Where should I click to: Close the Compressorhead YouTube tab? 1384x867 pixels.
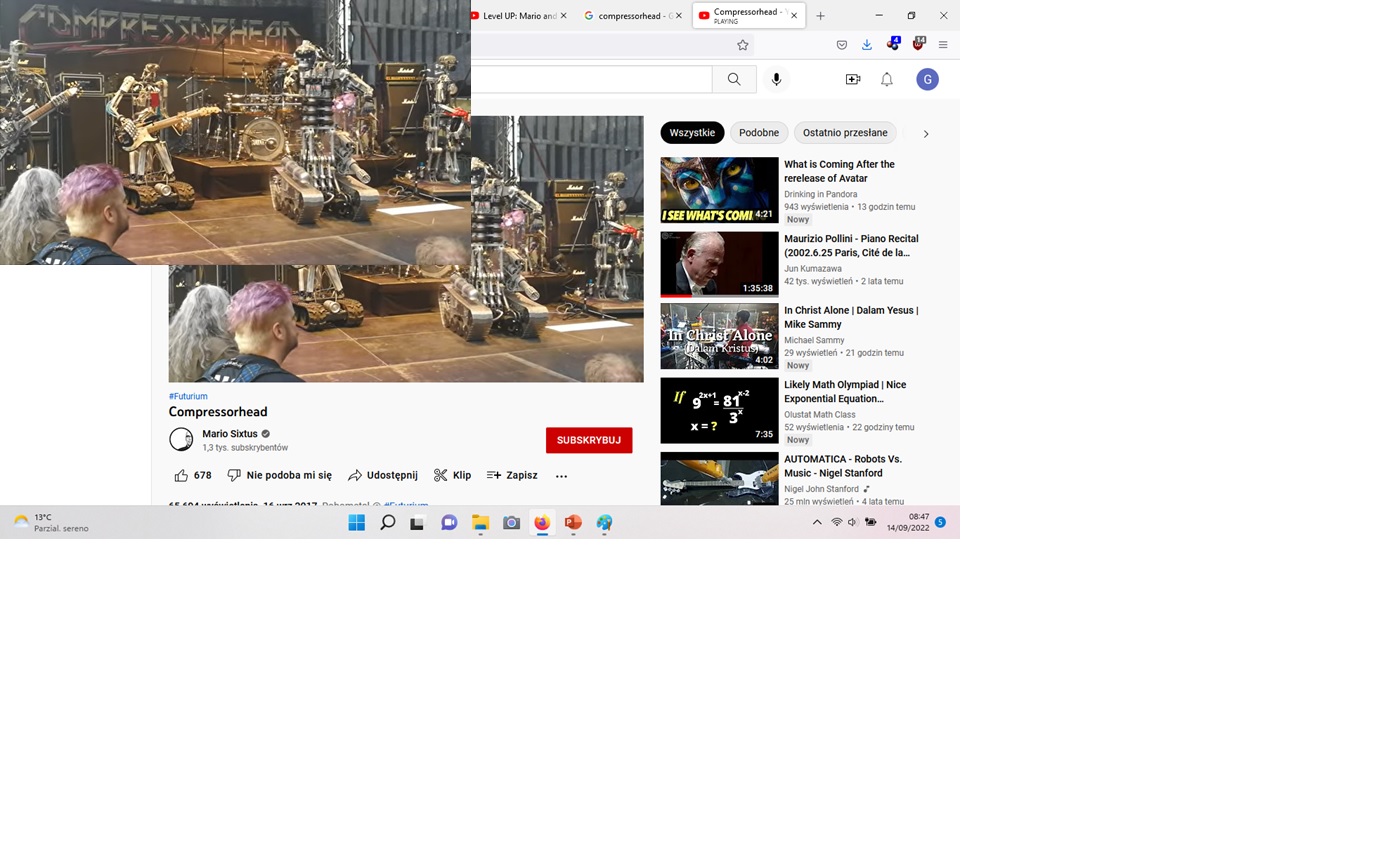pos(794,16)
